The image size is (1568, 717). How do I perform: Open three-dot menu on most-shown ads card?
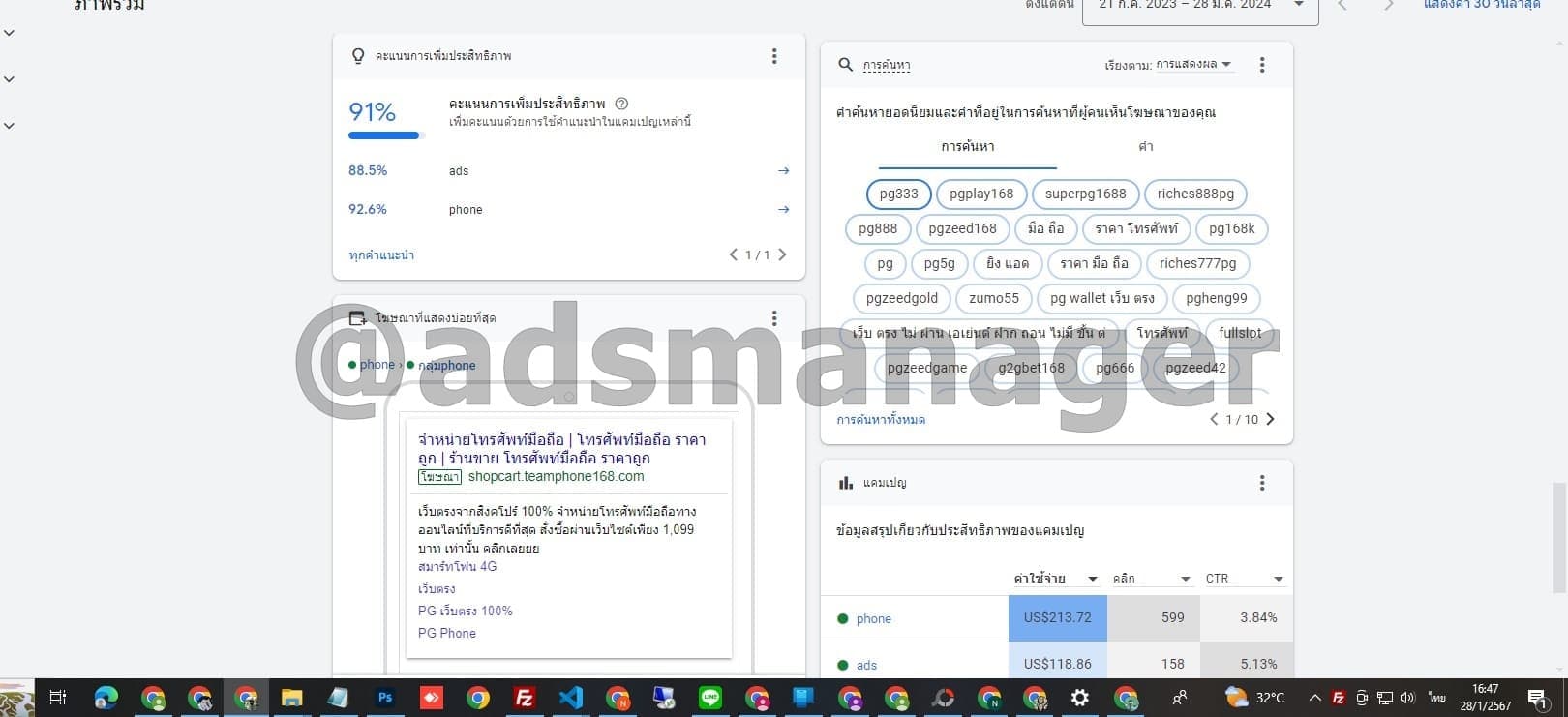(x=774, y=318)
